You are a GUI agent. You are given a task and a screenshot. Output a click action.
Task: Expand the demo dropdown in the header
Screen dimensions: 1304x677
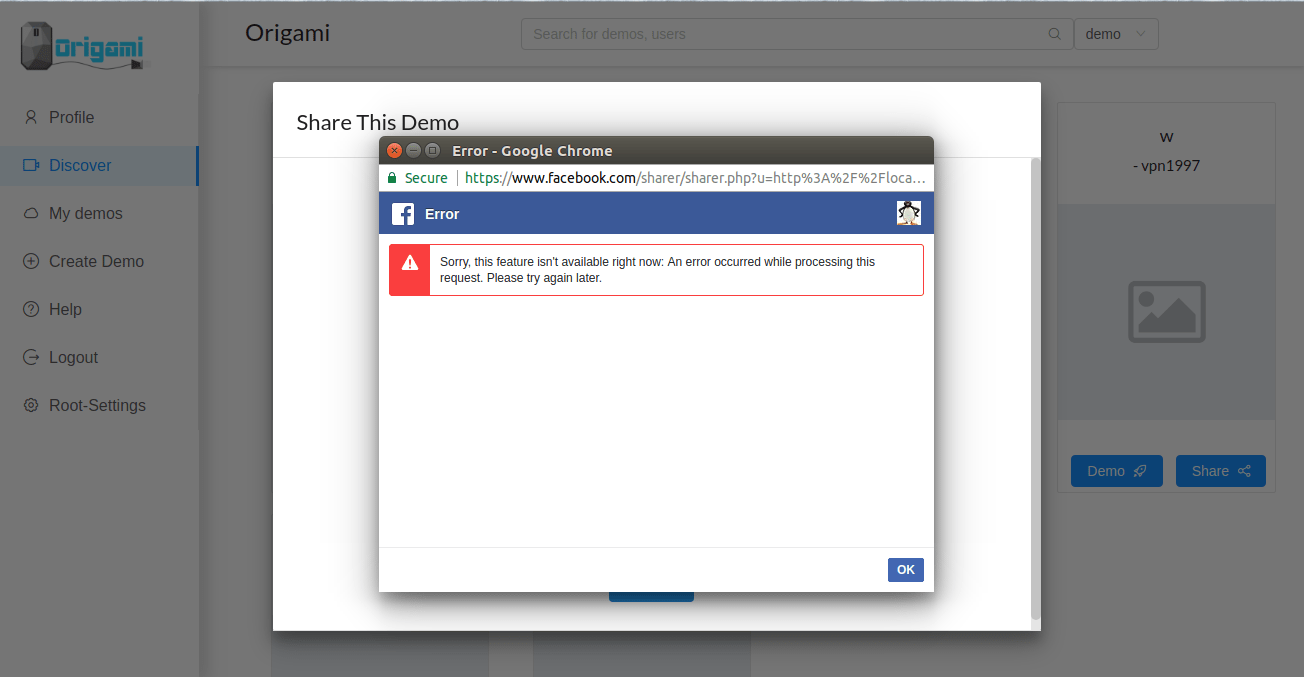pos(1116,33)
